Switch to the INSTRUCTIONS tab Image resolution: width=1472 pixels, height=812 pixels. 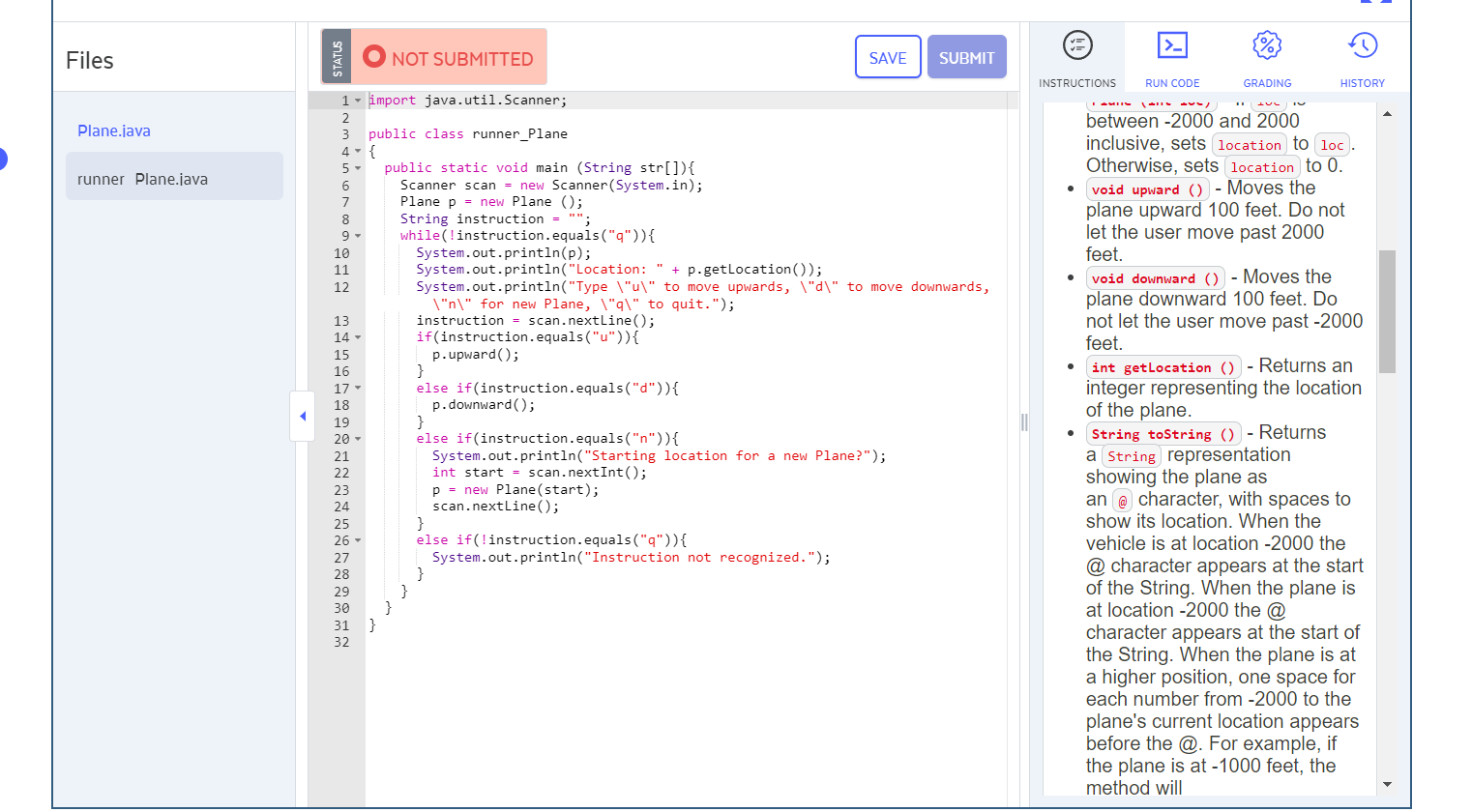pyautogui.click(x=1077, y=57)
